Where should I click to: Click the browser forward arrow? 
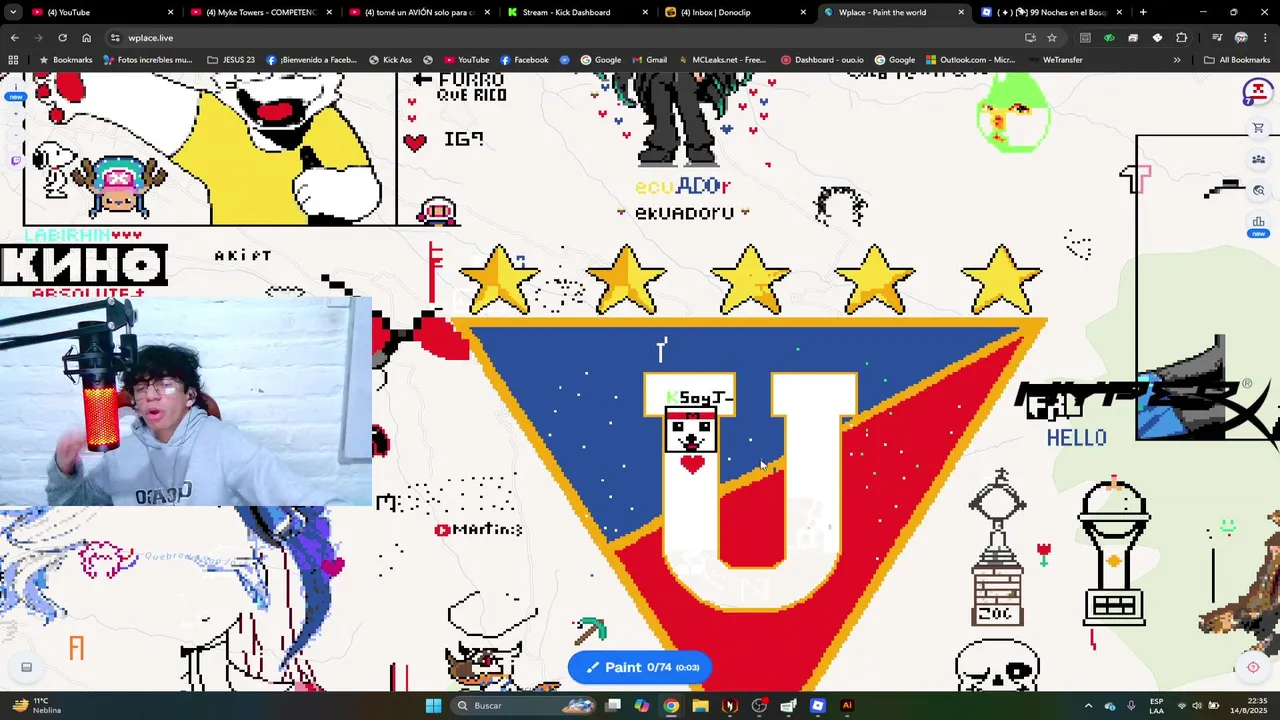coord(38,38)
